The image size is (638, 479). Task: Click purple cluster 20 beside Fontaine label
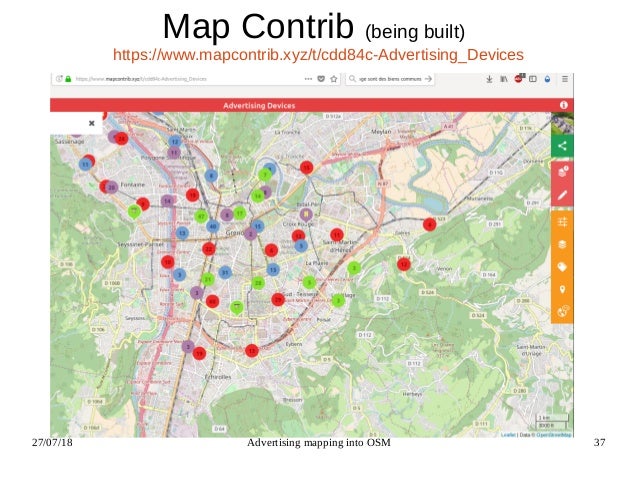111,187
